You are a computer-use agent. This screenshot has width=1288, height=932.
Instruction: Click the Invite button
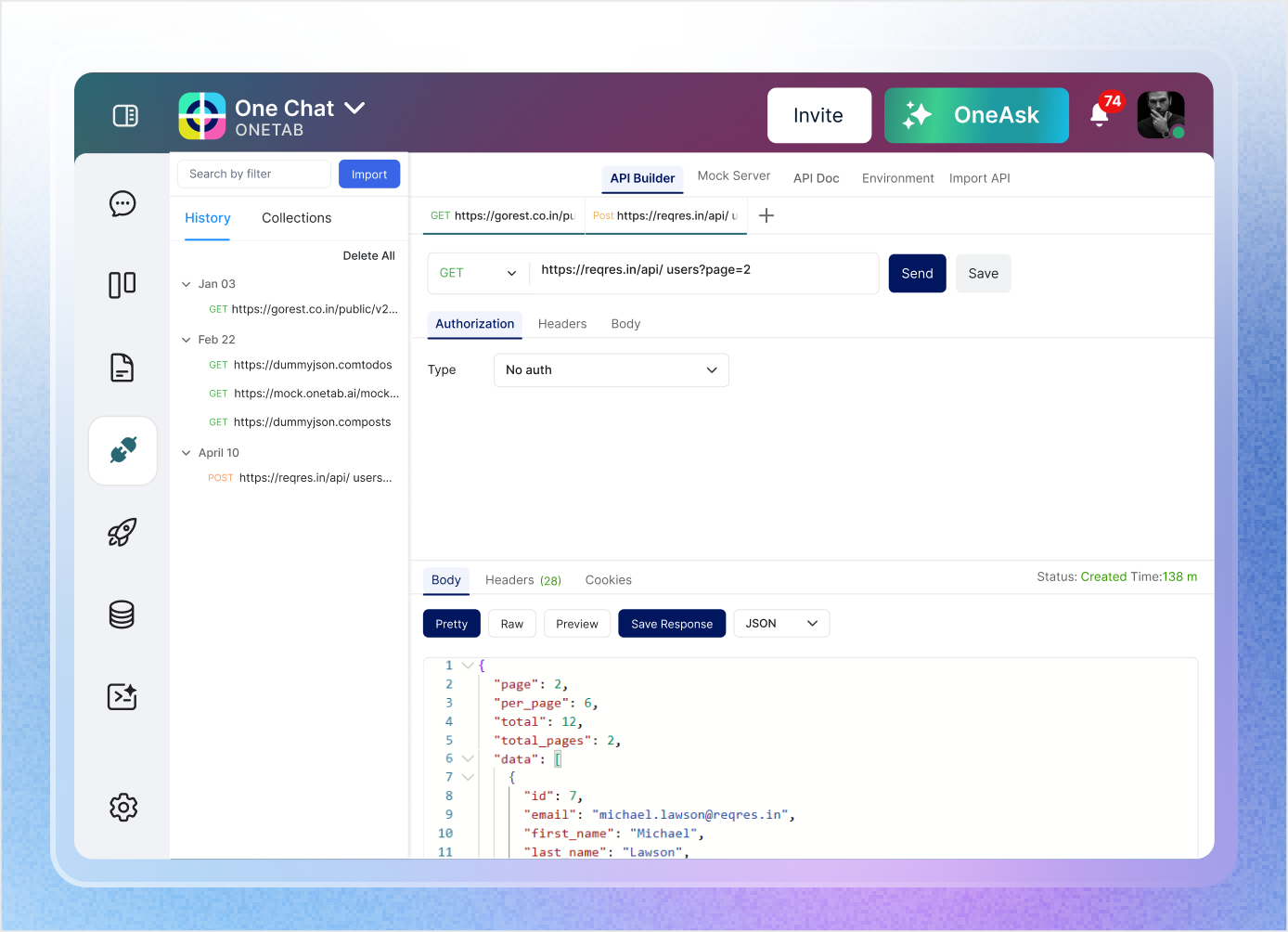(x=818, y=115)
